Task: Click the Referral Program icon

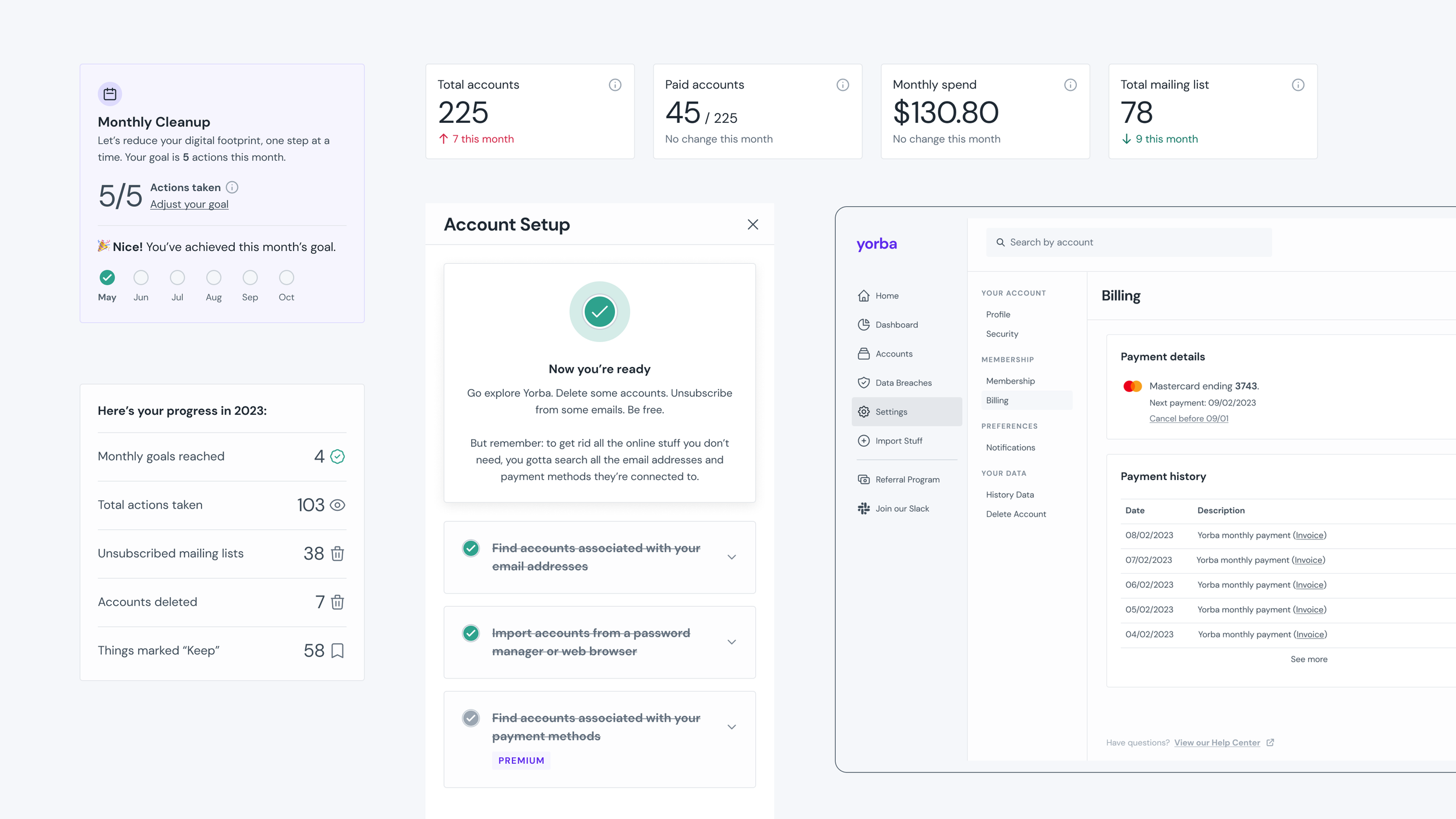Action: pos(864,479)
